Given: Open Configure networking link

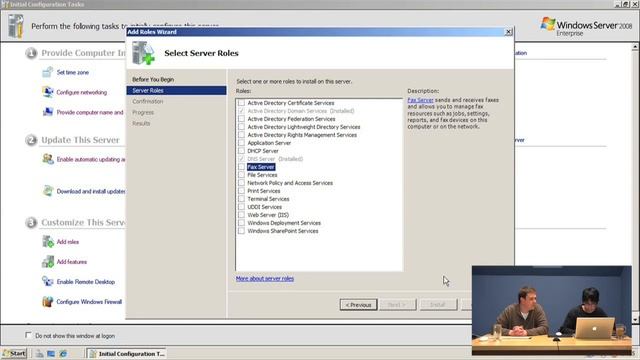Looking at the screenshot, I should pos(82,92).
